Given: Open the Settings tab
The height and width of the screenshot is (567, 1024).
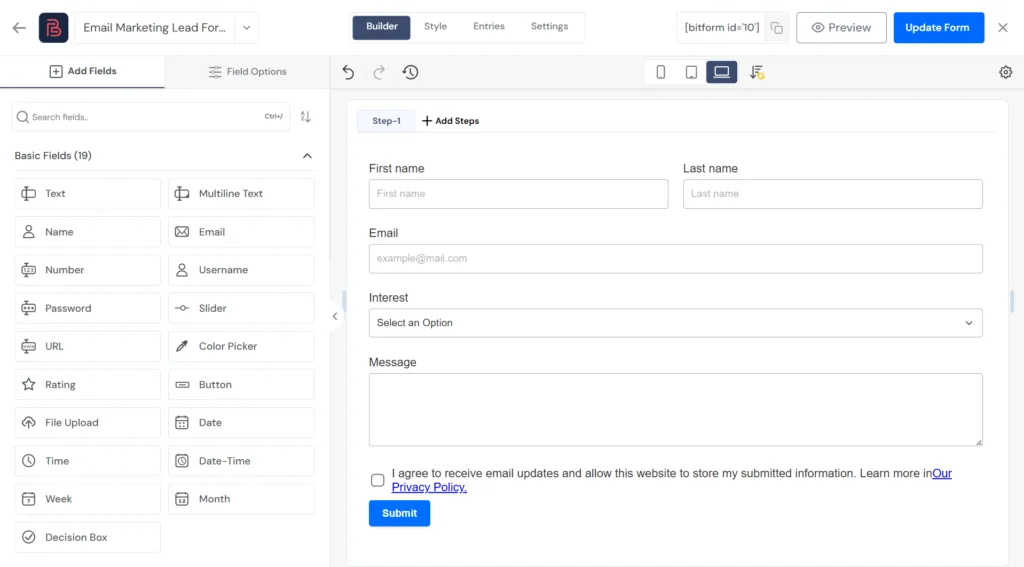Looking at the screenshot, I should (x=549, y=27).
